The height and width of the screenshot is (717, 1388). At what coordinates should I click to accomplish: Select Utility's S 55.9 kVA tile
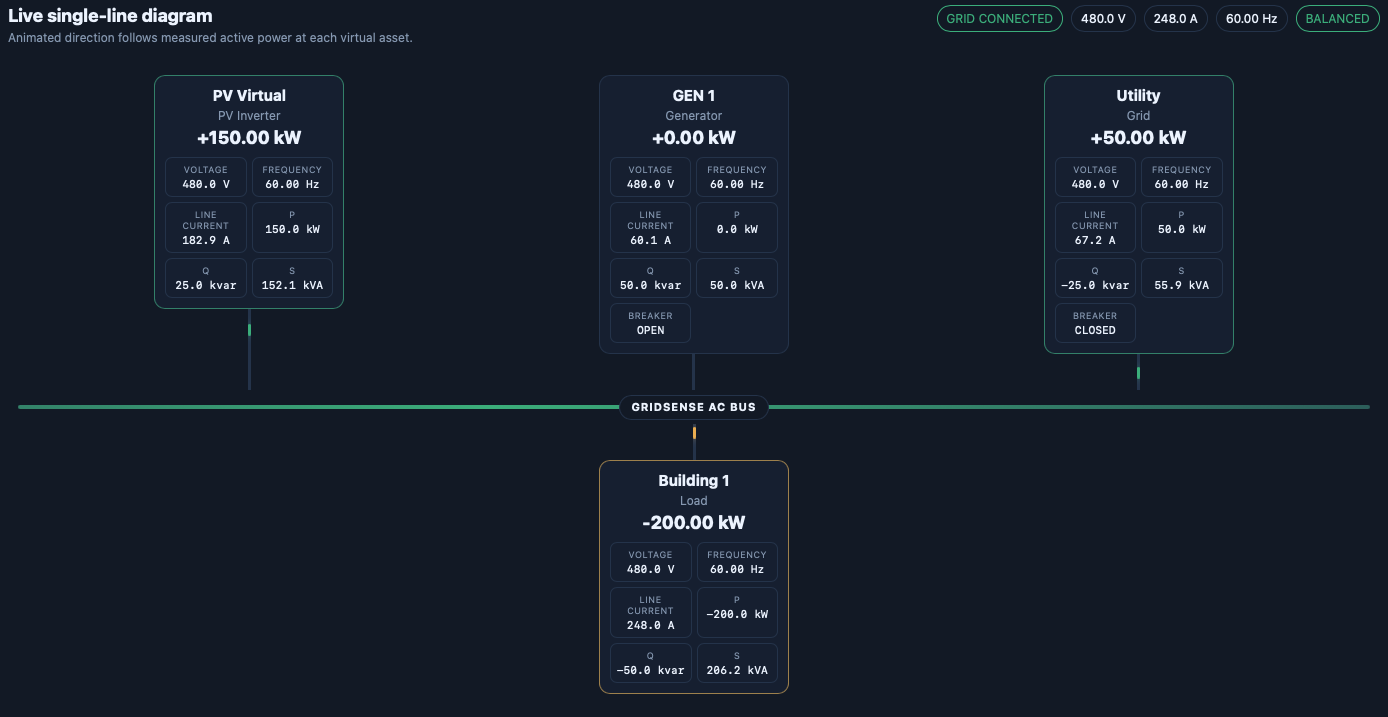click(1182, 278)
